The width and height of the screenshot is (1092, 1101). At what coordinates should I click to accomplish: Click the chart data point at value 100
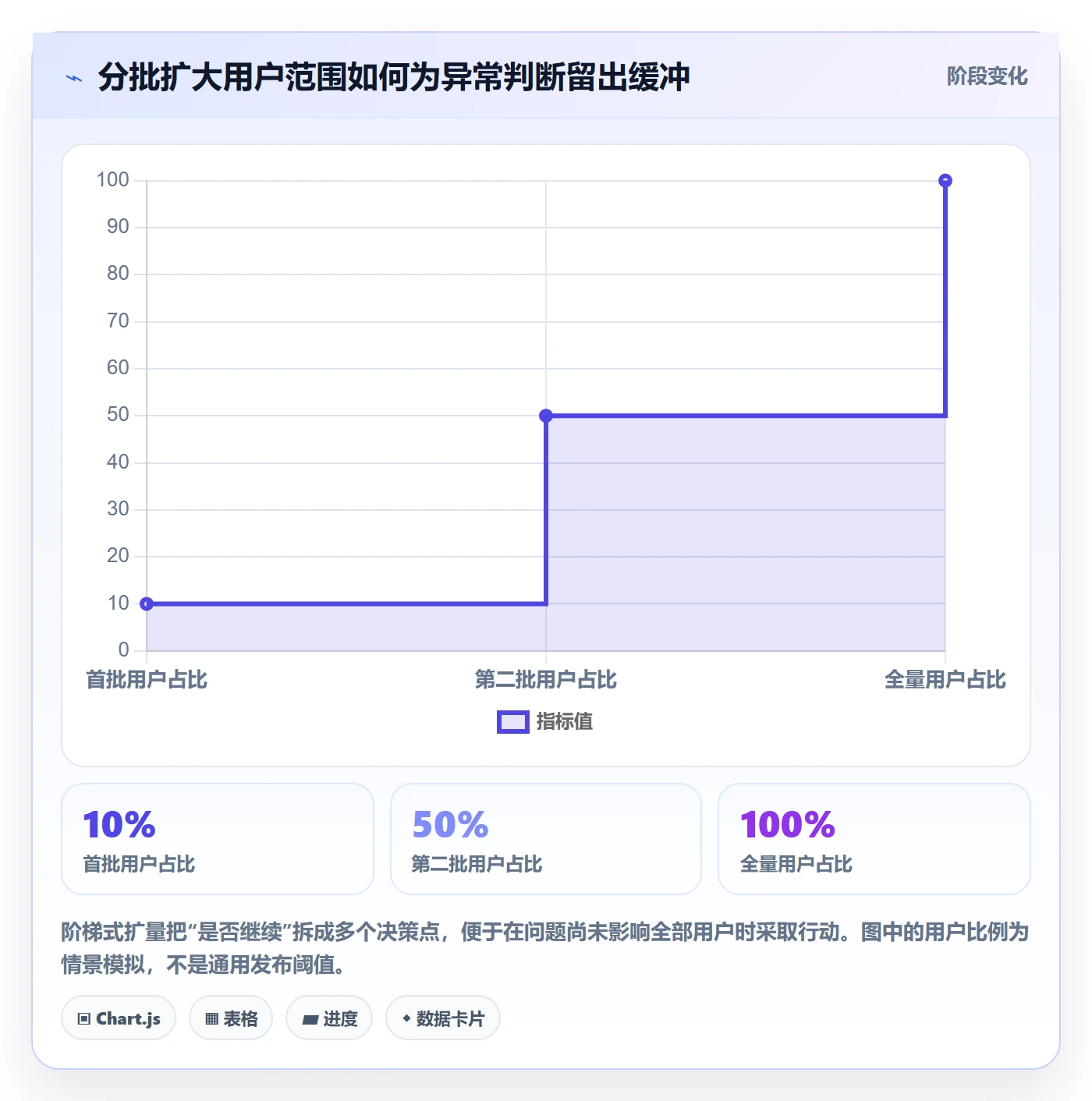(x=945, y=181)
